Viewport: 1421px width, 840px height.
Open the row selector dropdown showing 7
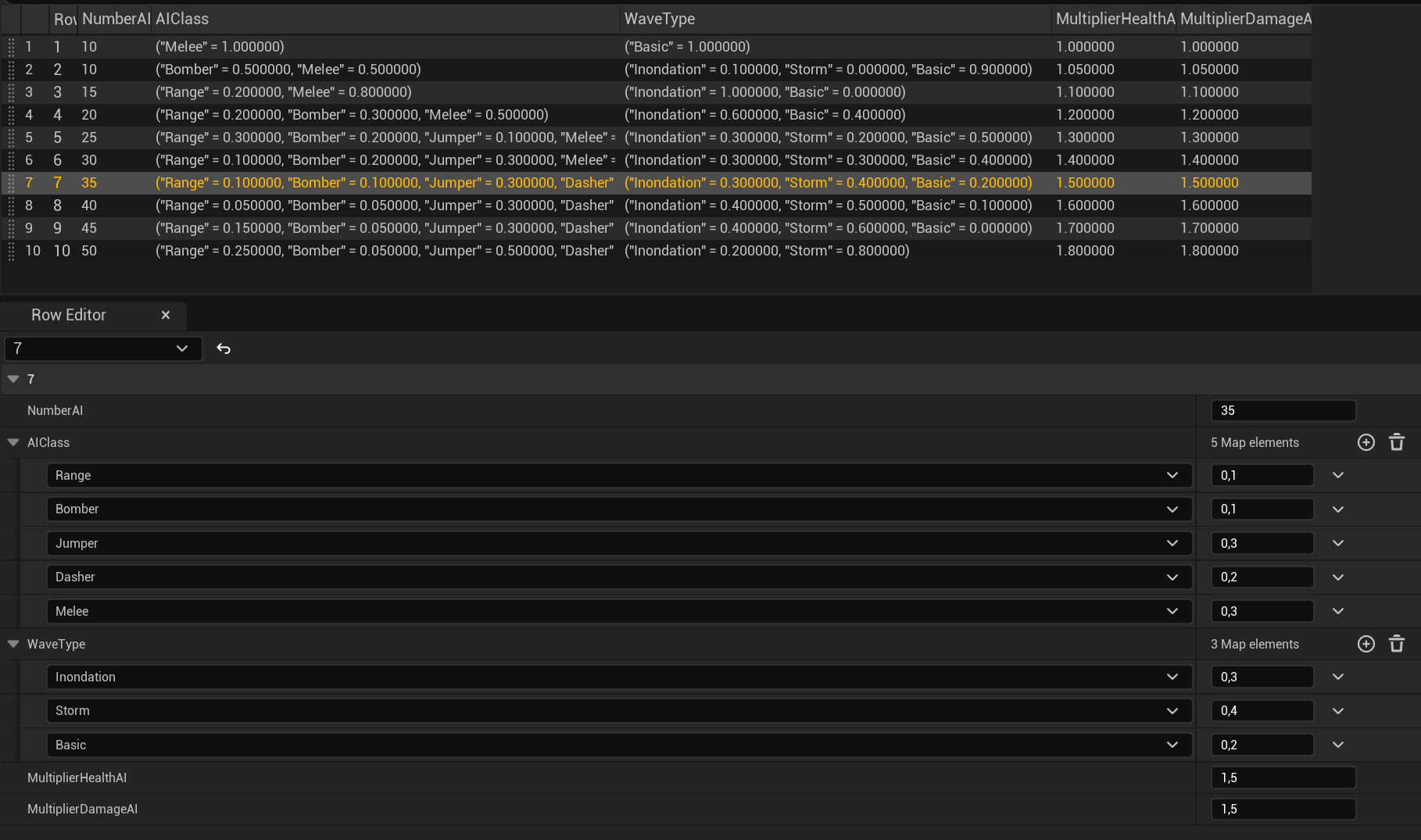[103, 349]
